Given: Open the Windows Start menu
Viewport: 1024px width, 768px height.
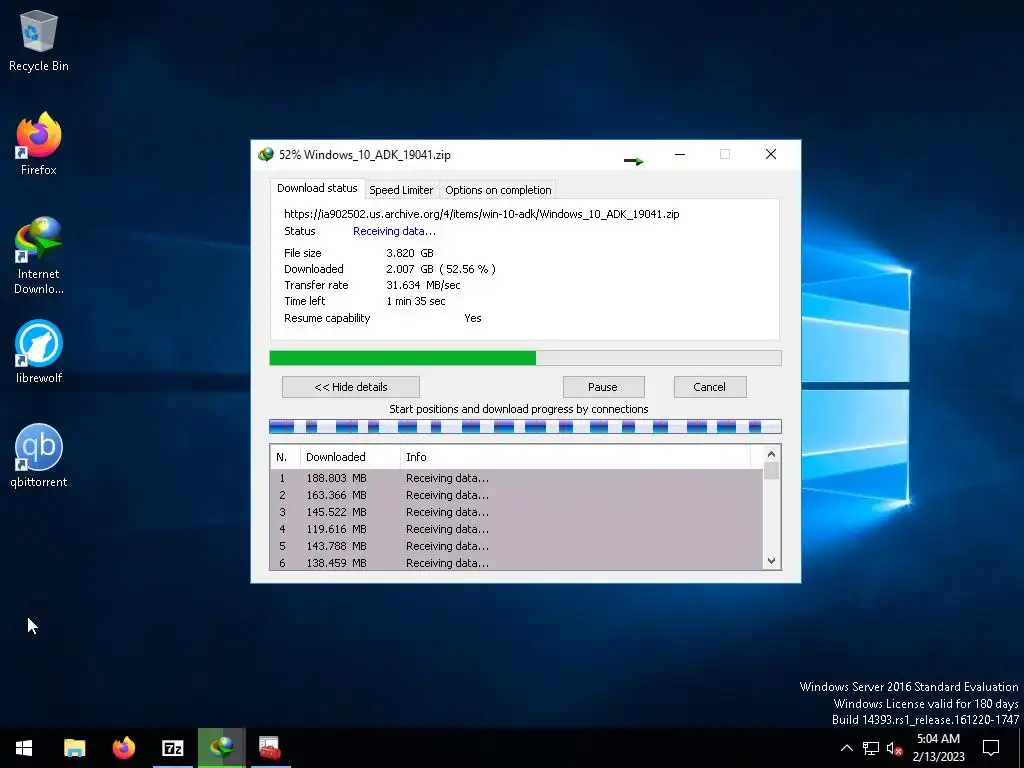Looking at the screenshot, I should point(24,748).
